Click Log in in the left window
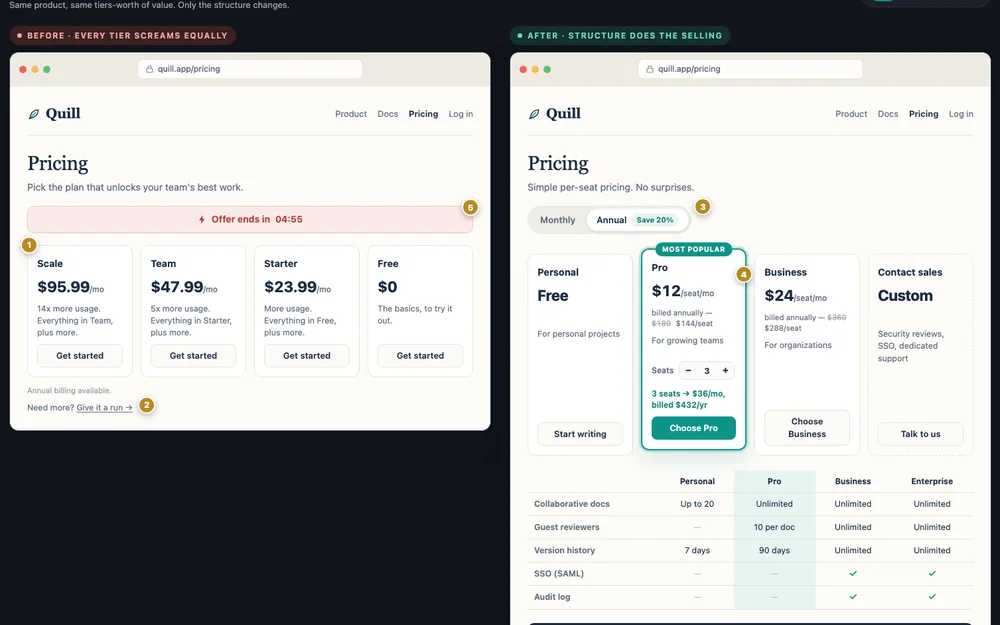The image size is (1000, 625). tap(460, 114)
